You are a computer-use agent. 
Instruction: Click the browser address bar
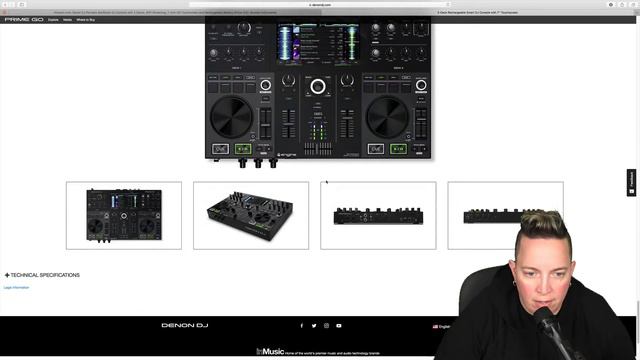(x=320, y=4)
